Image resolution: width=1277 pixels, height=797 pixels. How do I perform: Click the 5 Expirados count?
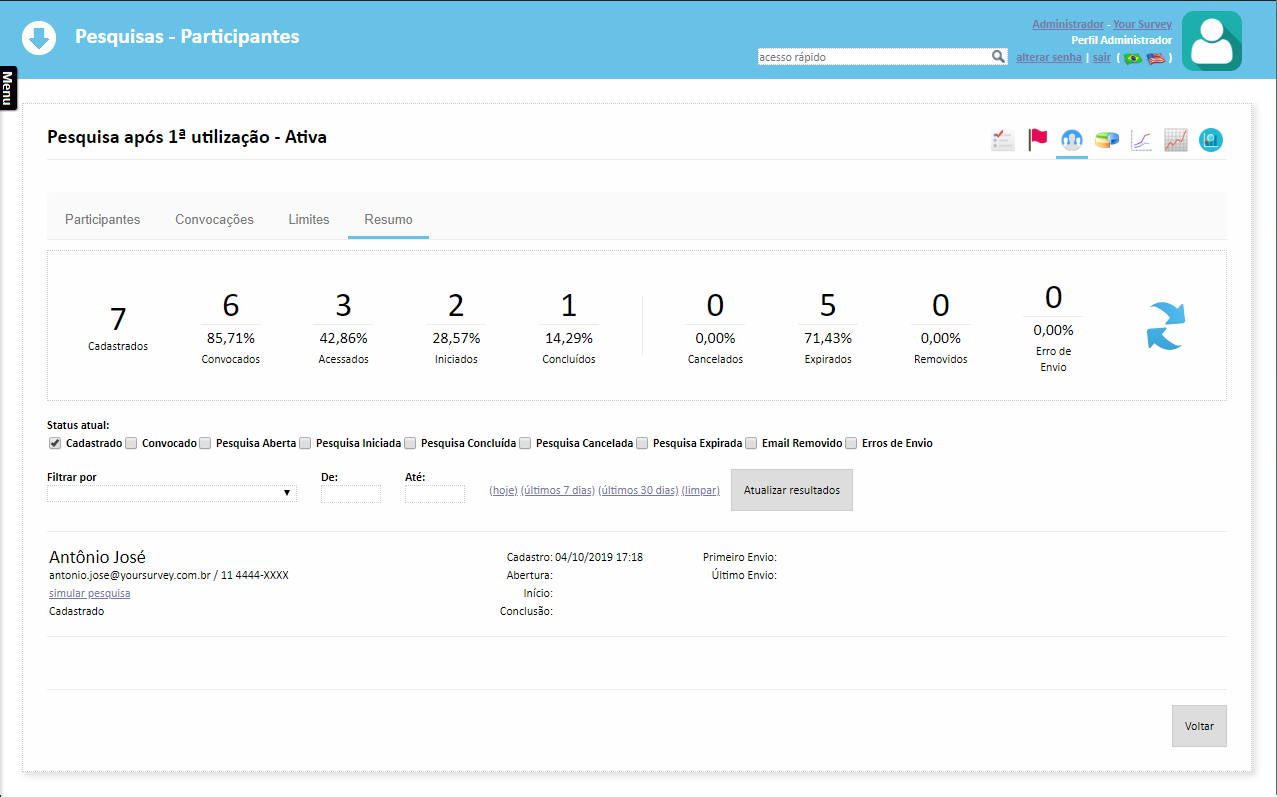point(828,305)
